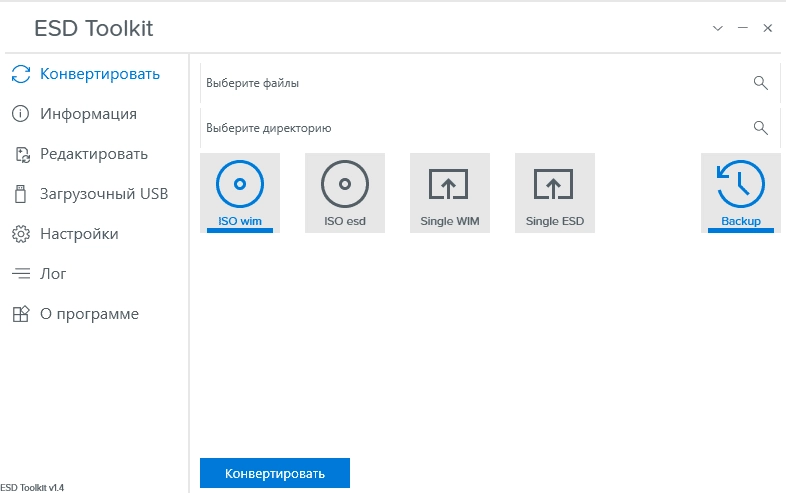Screen dimensions: 786x493
Task: Select the ISO wim output option
Action: coord(240,193)
